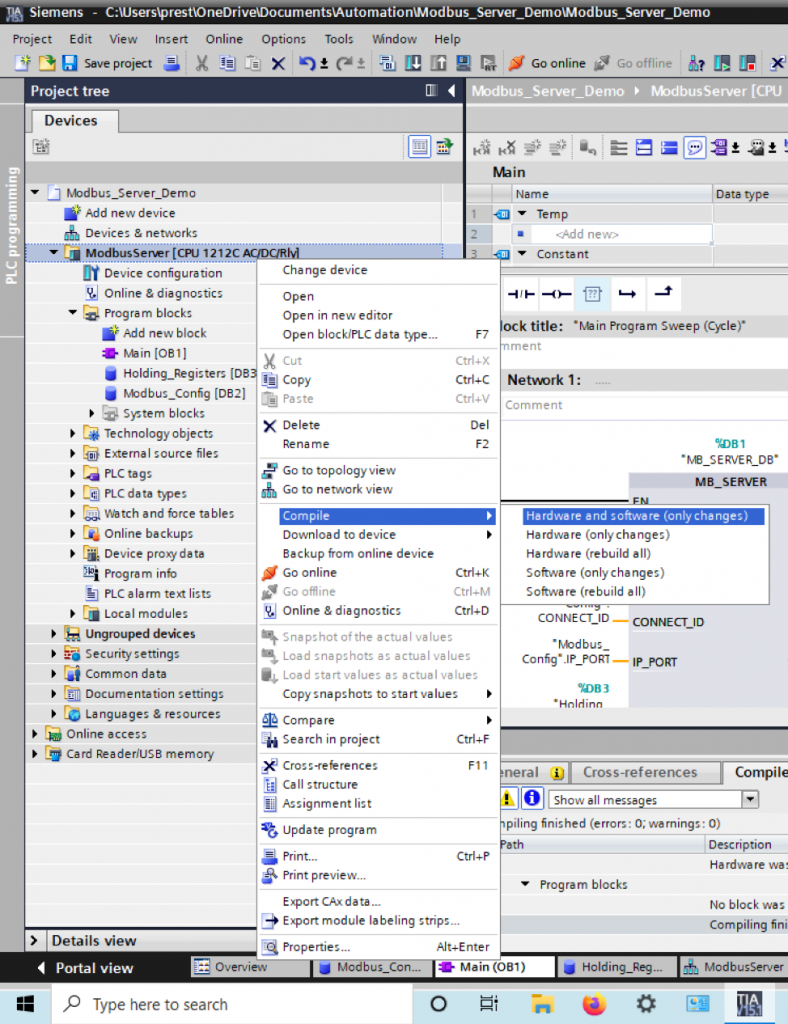Viewport: 788px width, 1024px height.
Task: Click the Start CPU toolbar icon
Action: 722,63
